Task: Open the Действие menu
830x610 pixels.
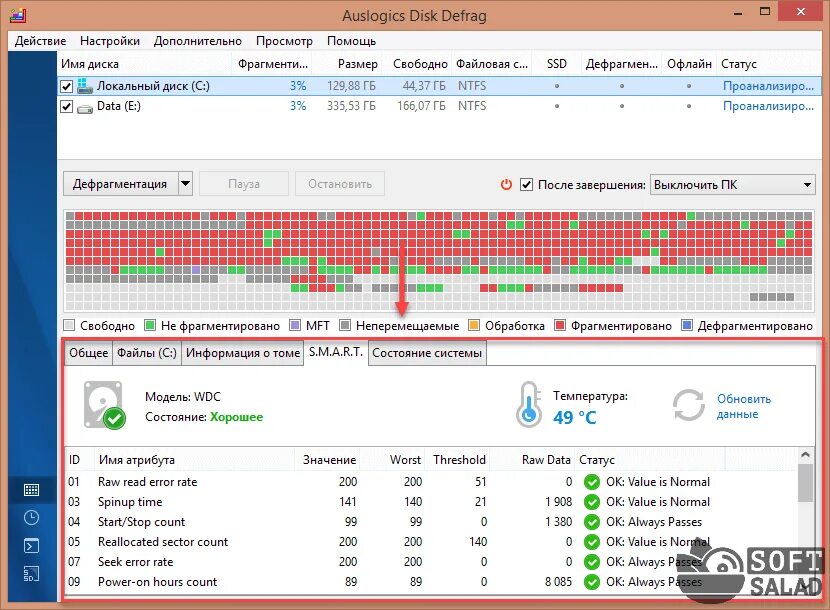Action: (x=40, y=41)
